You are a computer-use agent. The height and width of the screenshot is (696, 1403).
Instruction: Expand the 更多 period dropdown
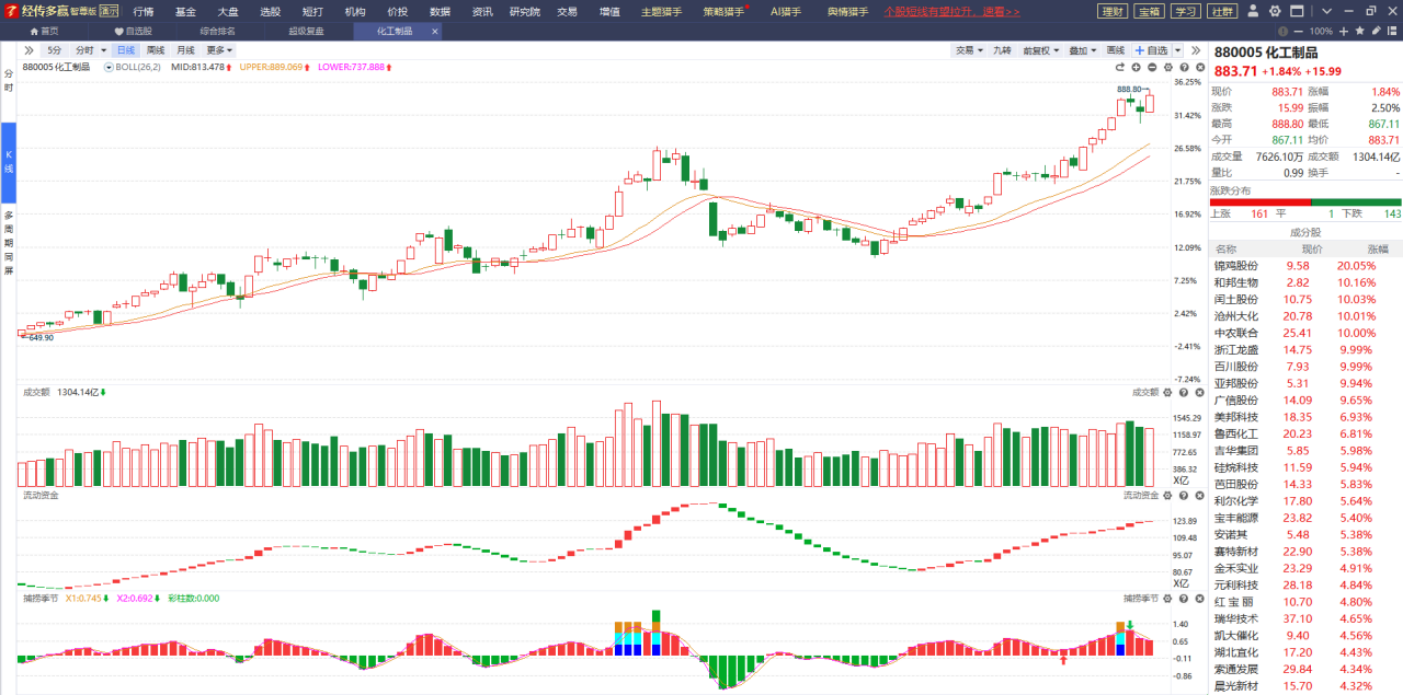pyautogui.click(x=220, y=50)
